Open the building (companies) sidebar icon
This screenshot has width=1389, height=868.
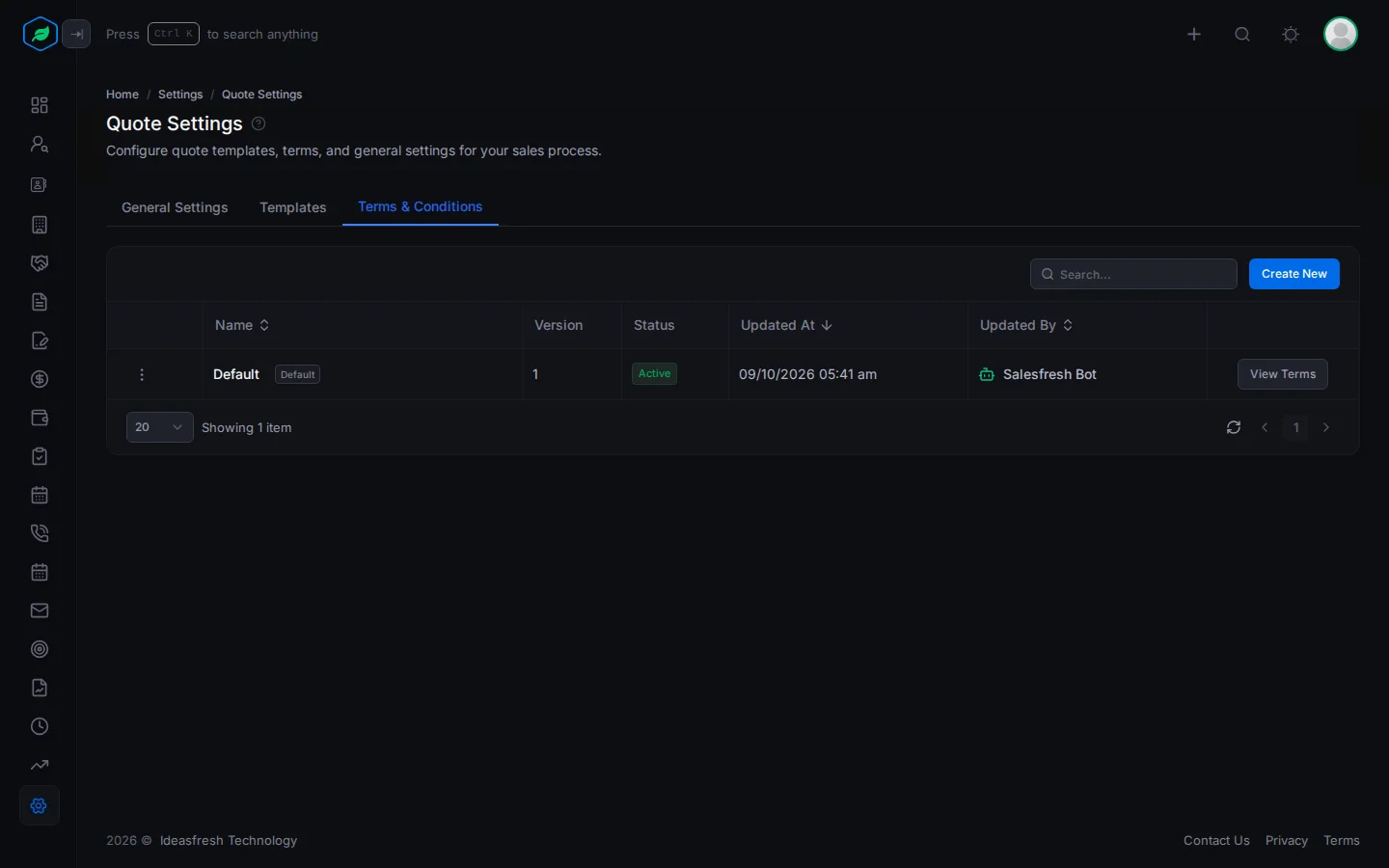40,225
